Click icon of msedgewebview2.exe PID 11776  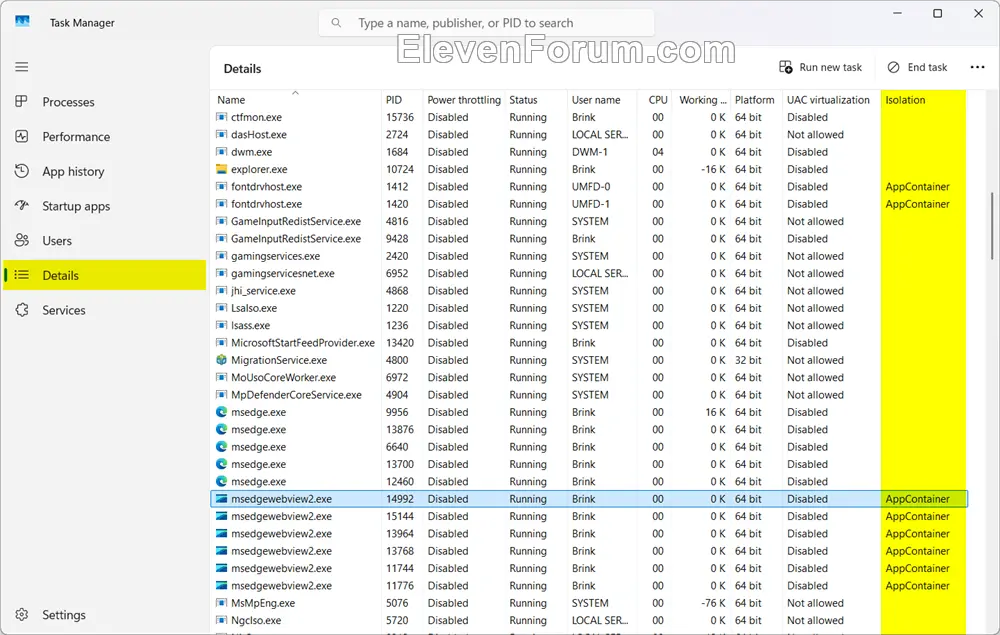(x=221, y=585)
